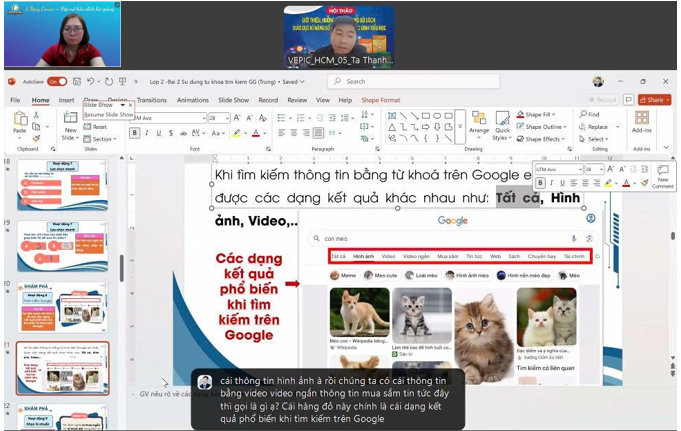Click the font color red swatch
This screenshot has width=681, height=431.
pos(257,133)
